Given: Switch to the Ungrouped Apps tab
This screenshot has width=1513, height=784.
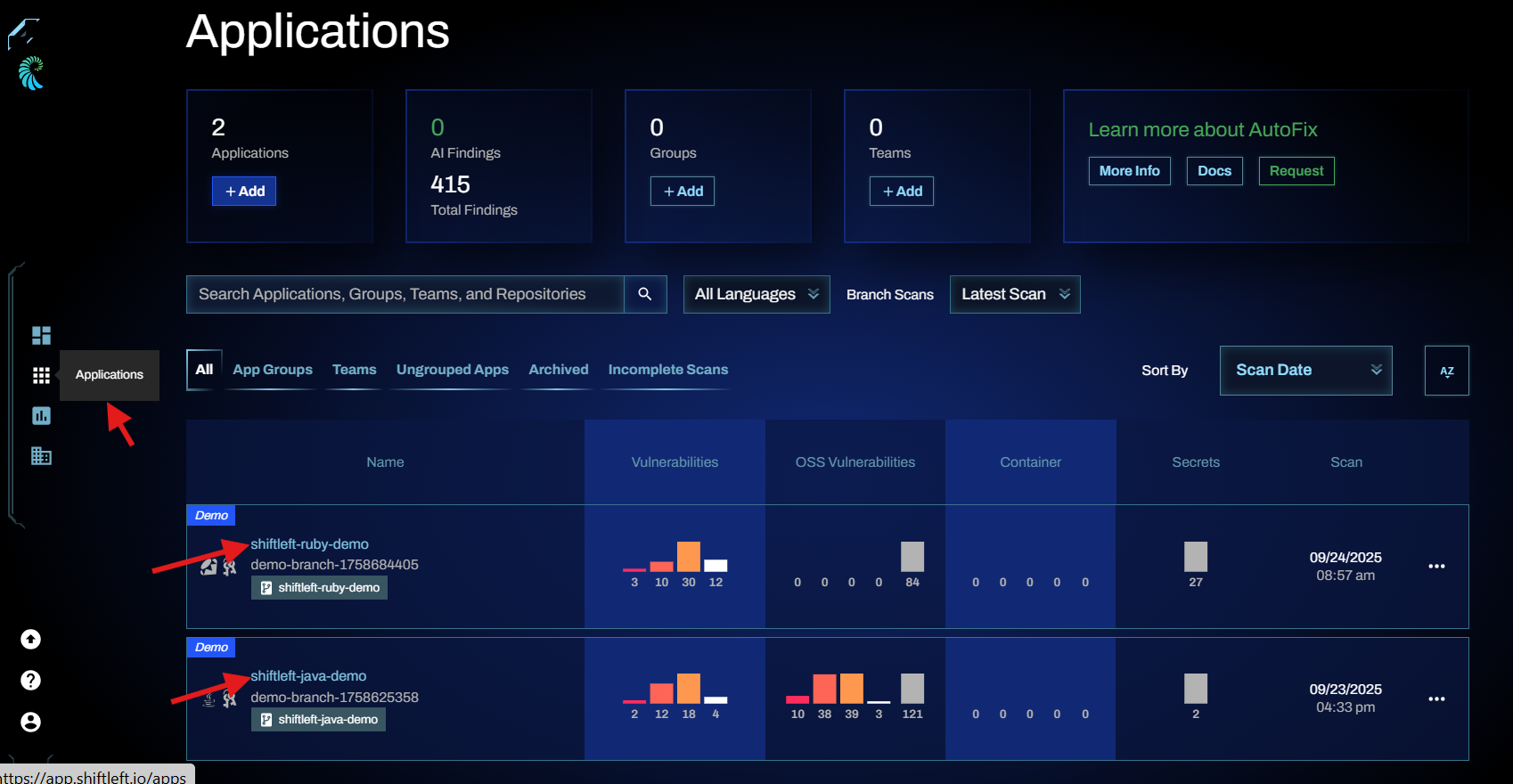Looking at the screenshot, I should point(453,370).
